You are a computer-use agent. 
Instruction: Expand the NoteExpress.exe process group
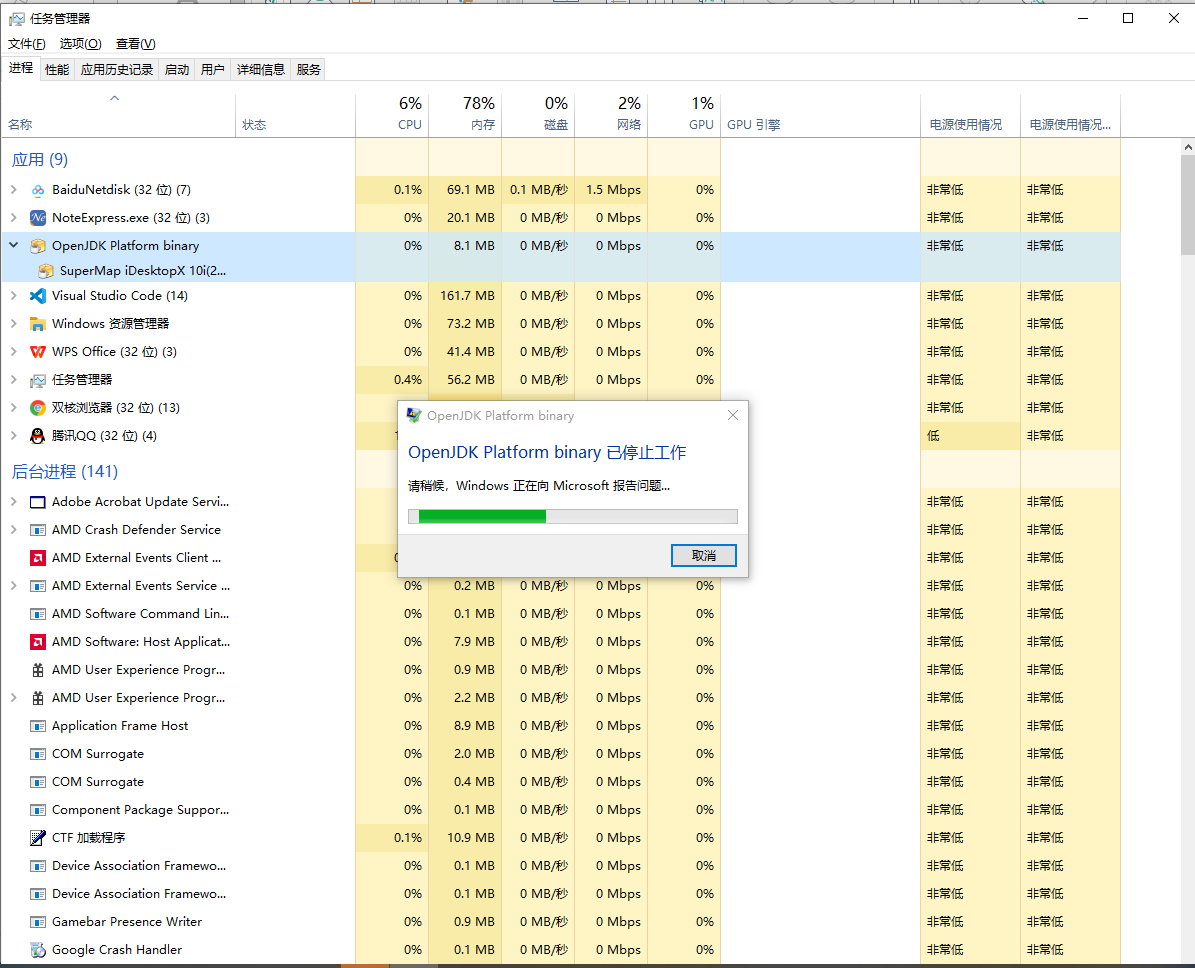click(x=14, y=217)
